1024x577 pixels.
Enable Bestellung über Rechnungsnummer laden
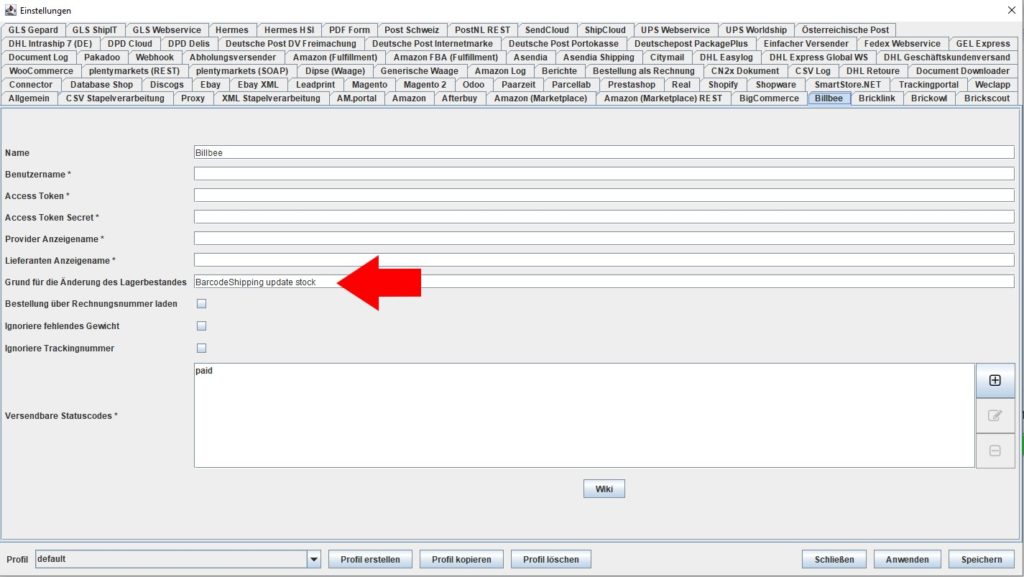tap(202, 304)
